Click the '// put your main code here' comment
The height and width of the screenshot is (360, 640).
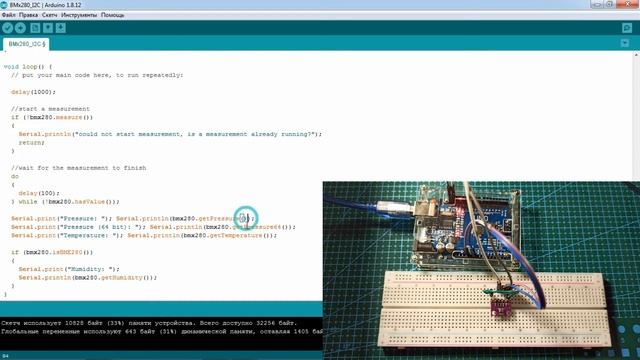tap(97, 75)
